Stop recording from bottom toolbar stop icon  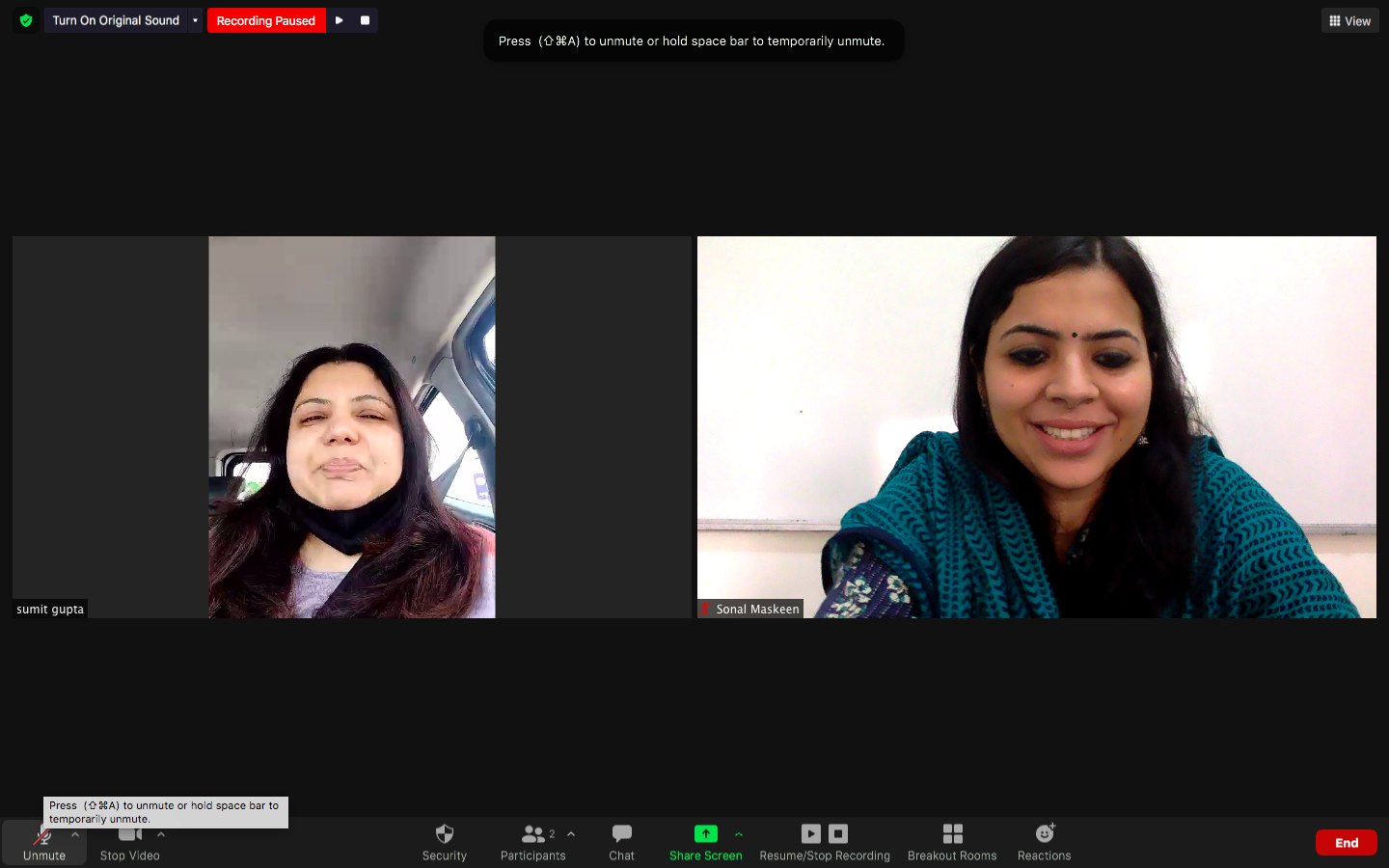point(838,833)
